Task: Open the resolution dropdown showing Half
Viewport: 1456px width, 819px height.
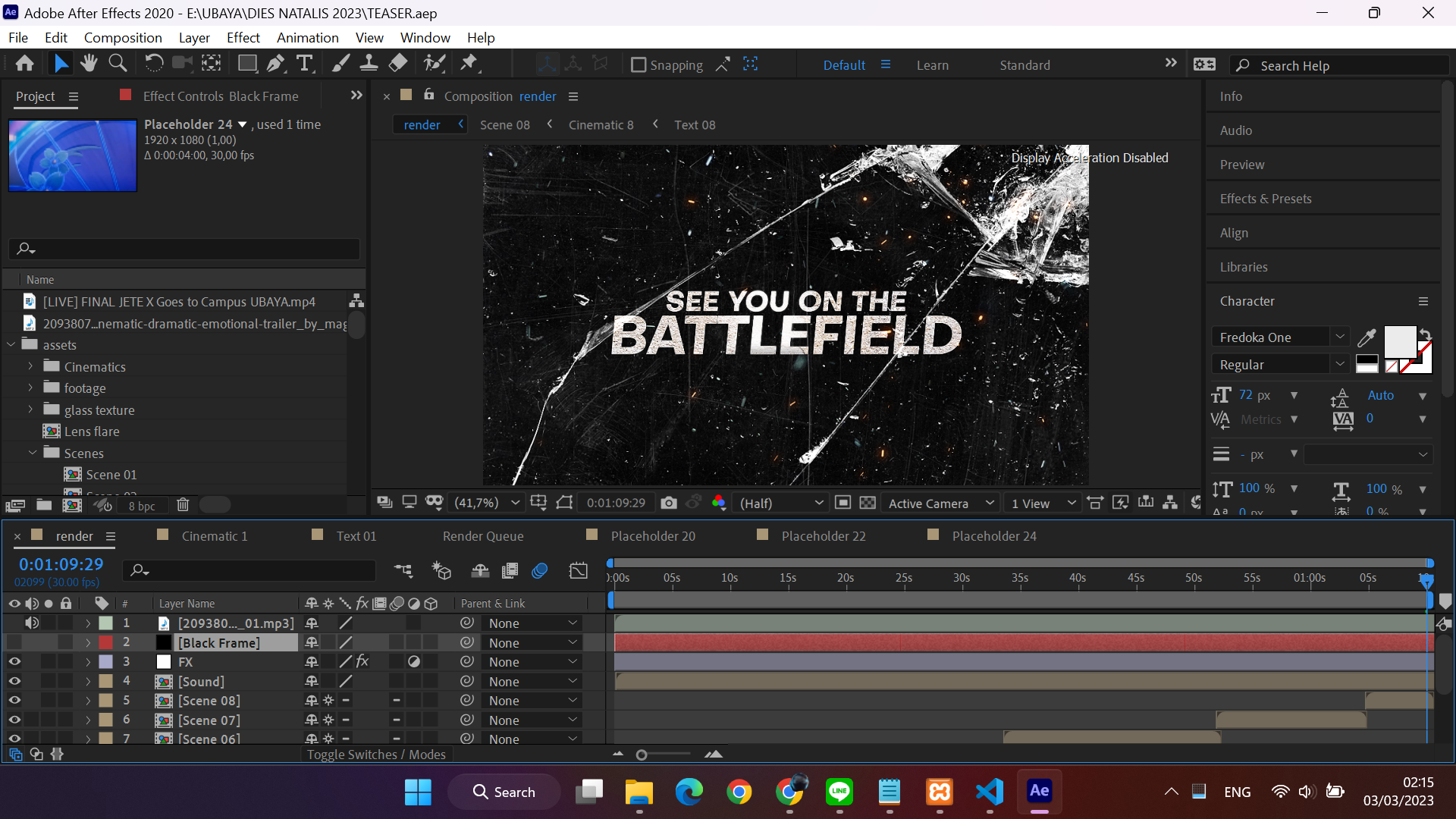Action: click(x=780, y=503)
